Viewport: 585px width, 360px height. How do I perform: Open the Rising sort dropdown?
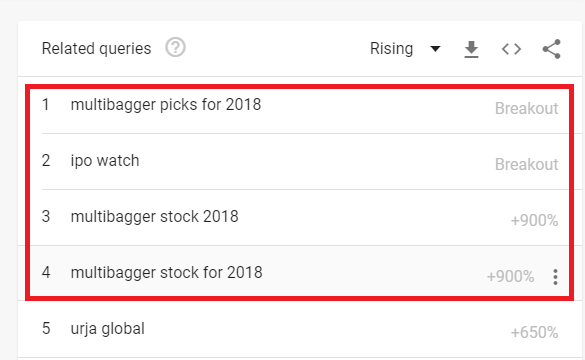click(x=405, y=48)
